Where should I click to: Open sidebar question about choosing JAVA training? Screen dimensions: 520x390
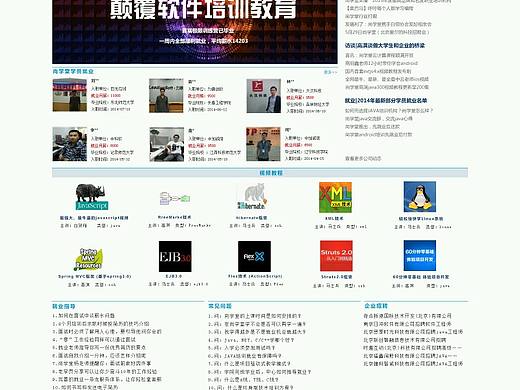click(x=389, y=110)
